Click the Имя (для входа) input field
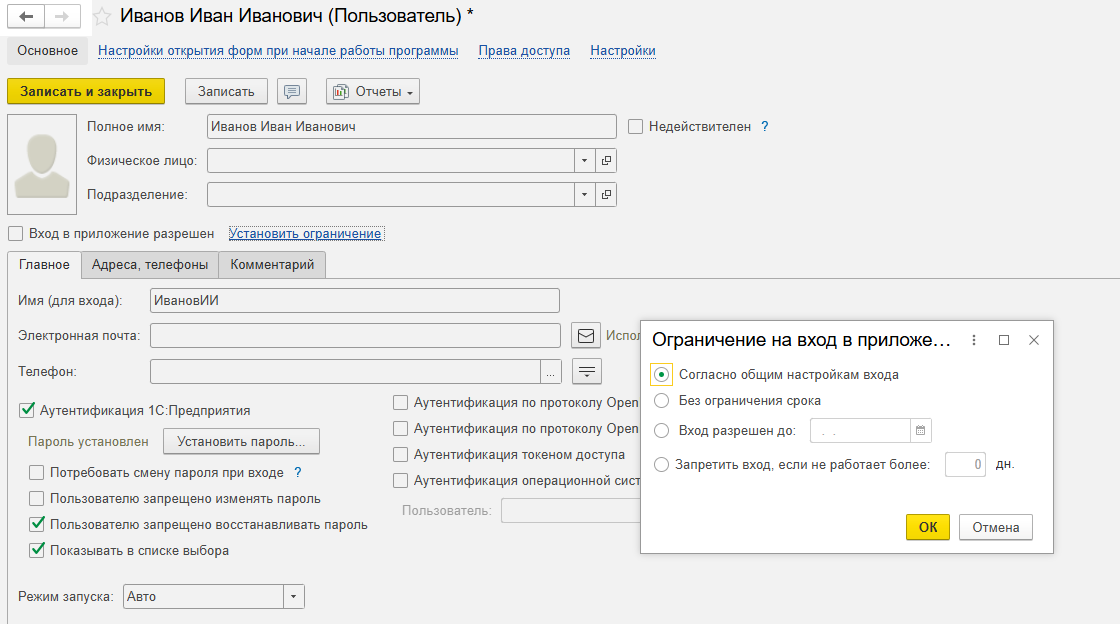 354,301
